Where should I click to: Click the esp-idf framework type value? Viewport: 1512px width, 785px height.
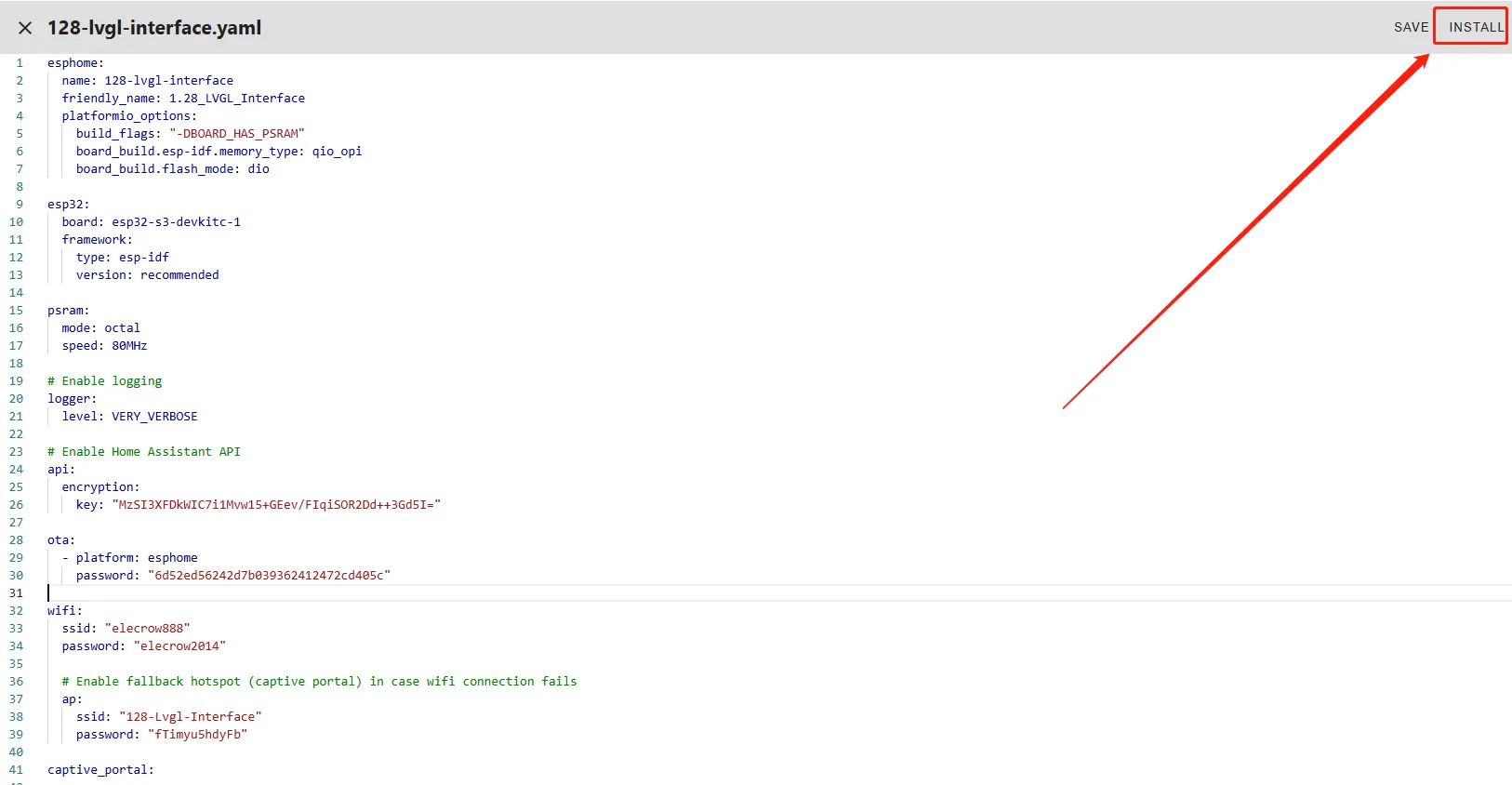143,258
